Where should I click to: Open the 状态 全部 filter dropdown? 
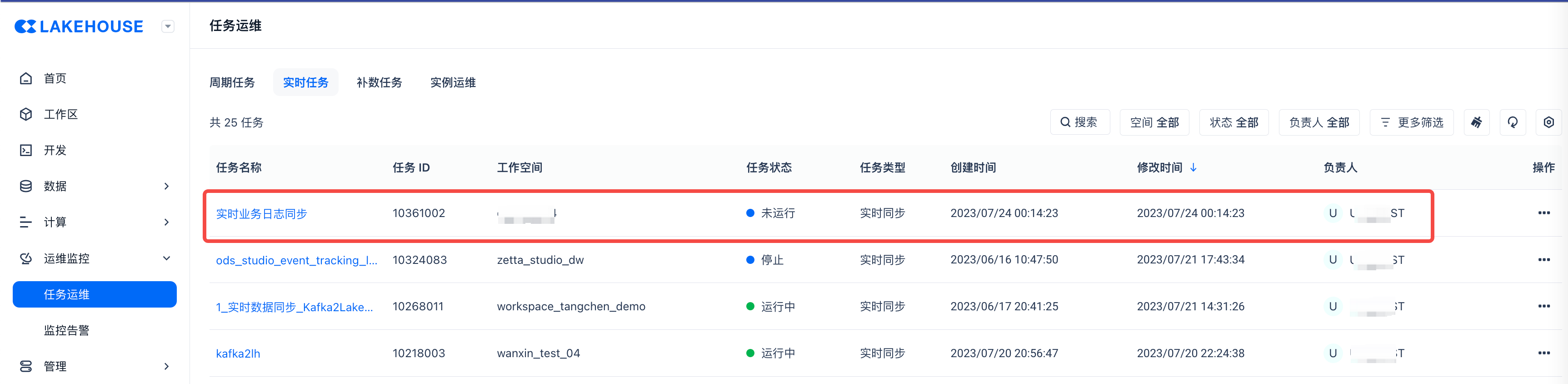[1233, 122]
